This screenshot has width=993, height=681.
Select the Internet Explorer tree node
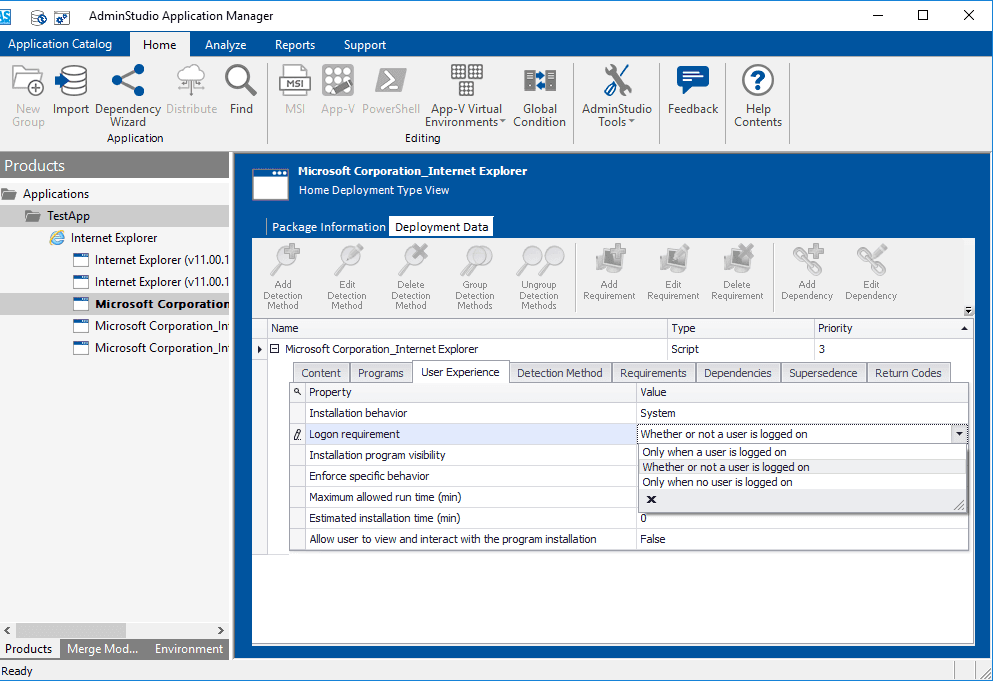click(x=114, y=238)
